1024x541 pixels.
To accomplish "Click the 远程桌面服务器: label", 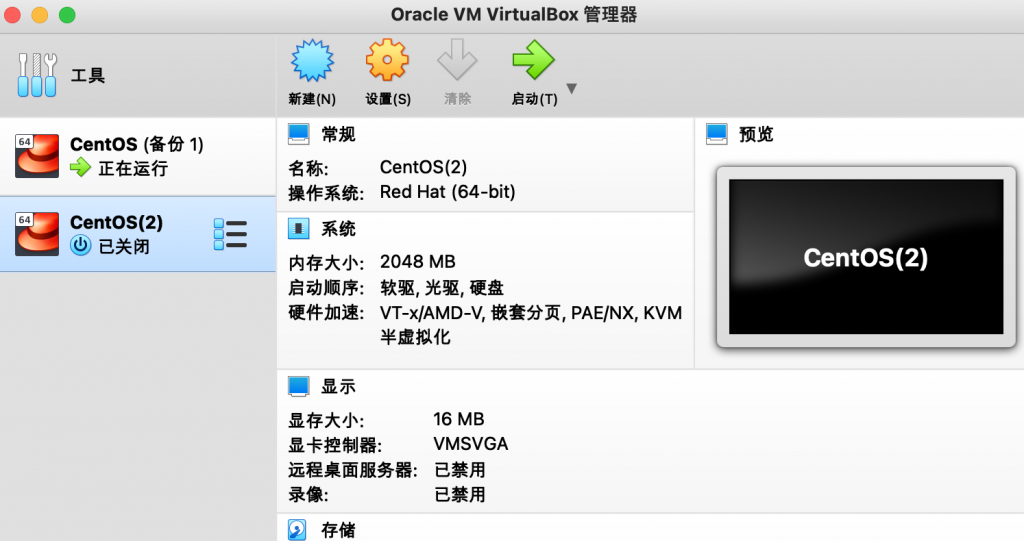I will pos(353,470).
